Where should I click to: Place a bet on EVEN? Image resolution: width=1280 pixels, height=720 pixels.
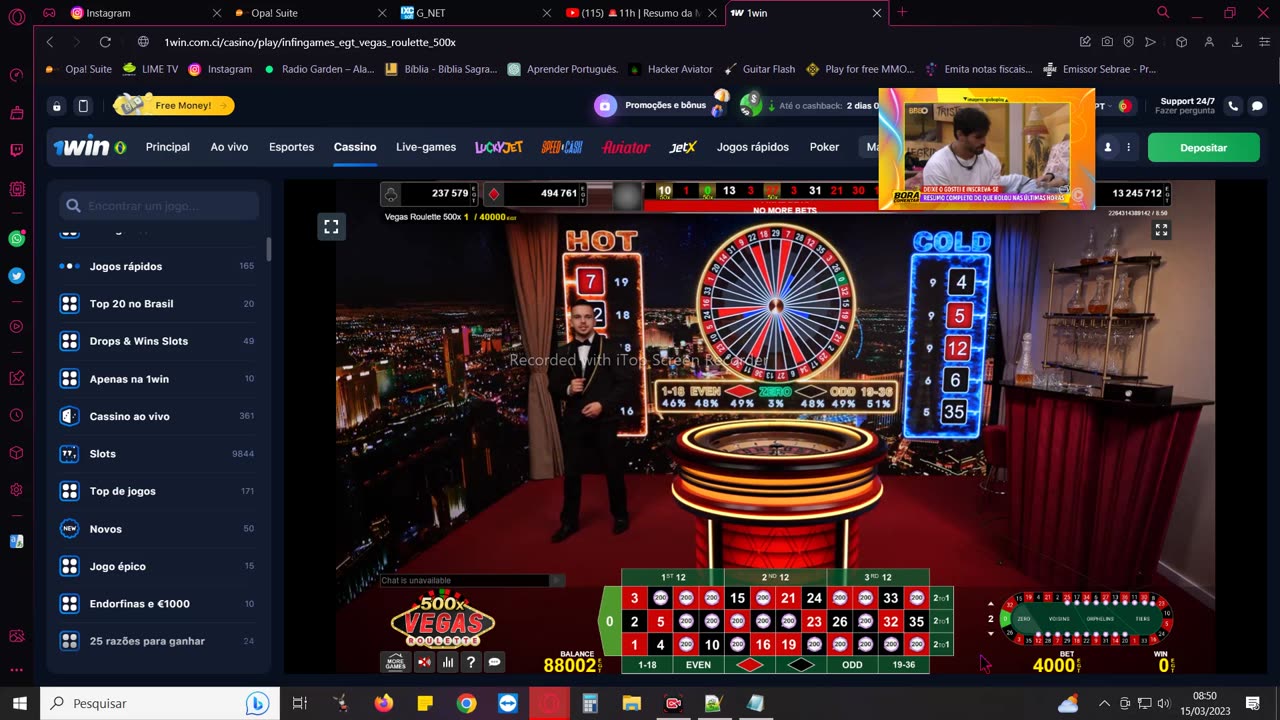click(698, 665)
